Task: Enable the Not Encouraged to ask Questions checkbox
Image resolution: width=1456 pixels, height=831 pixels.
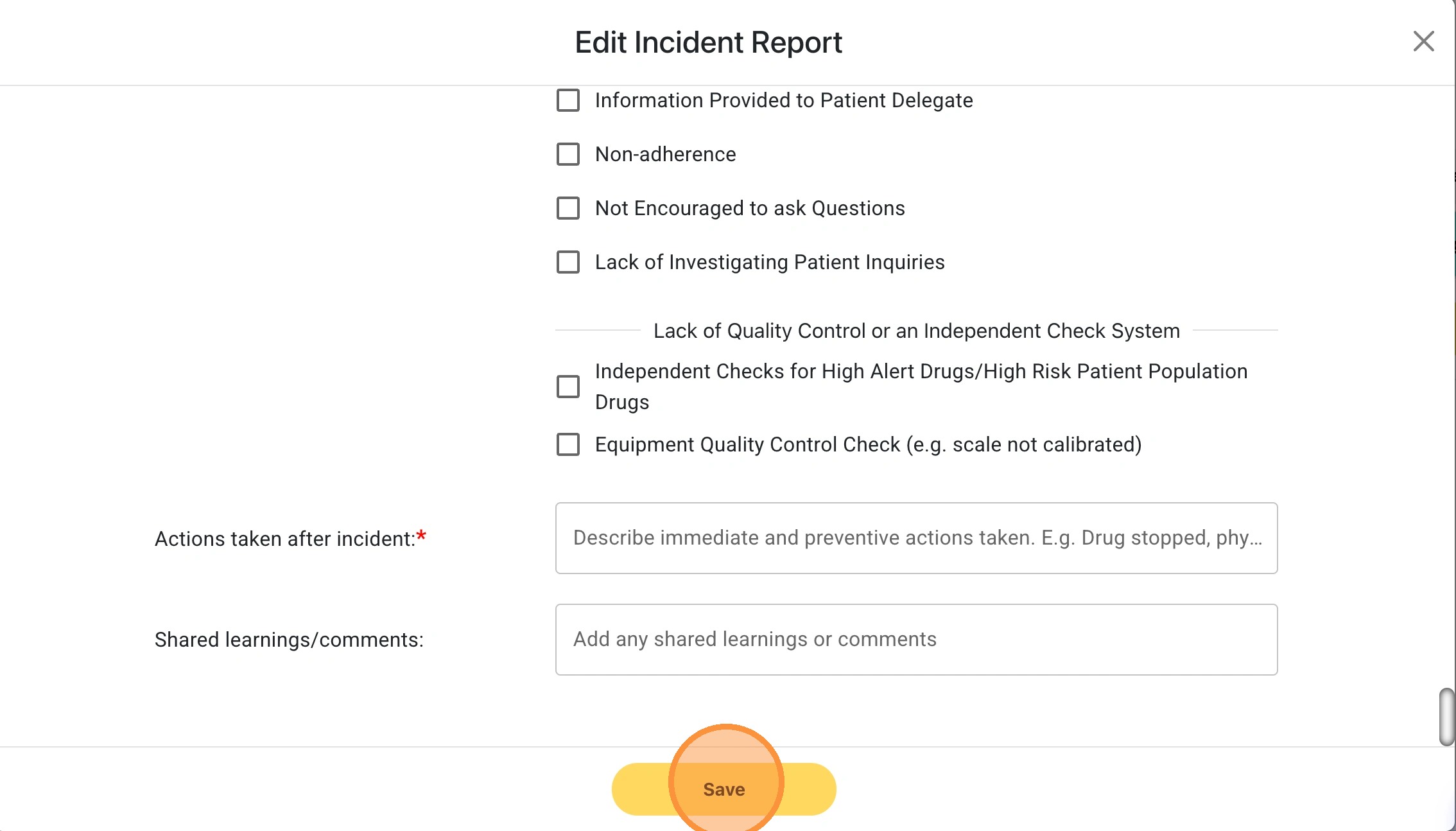Action: (x=568, y=209)
